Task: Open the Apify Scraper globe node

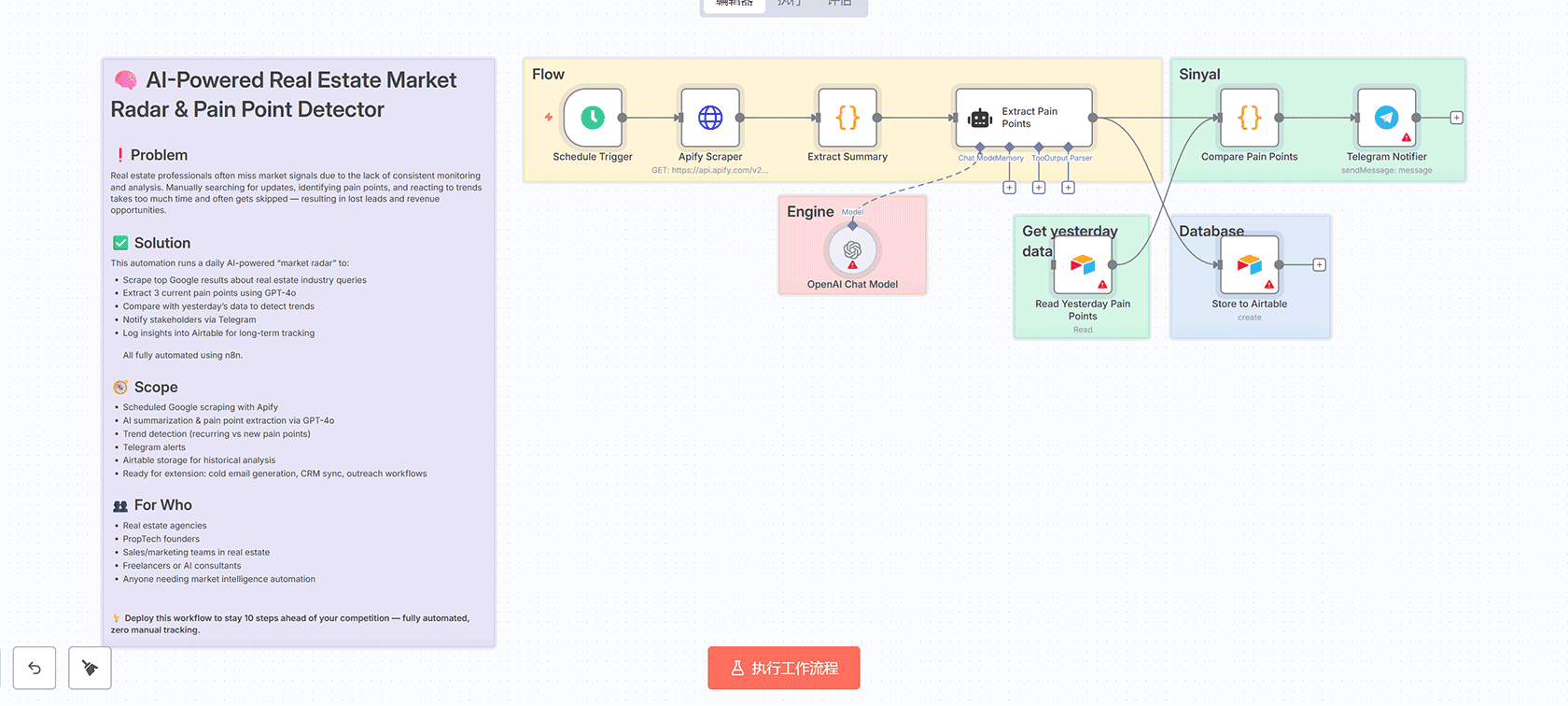Action: [x=710, y=118]
